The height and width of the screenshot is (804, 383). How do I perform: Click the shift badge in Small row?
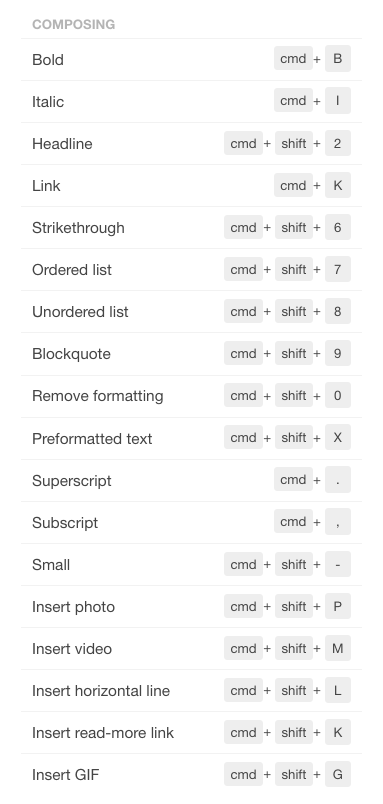(x=294, y=564)
